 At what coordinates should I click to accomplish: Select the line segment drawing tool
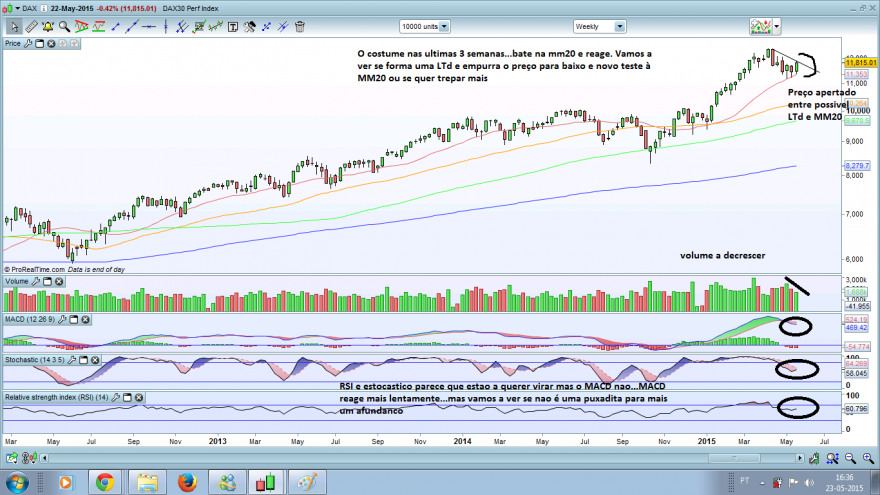(x=116, y=26)
